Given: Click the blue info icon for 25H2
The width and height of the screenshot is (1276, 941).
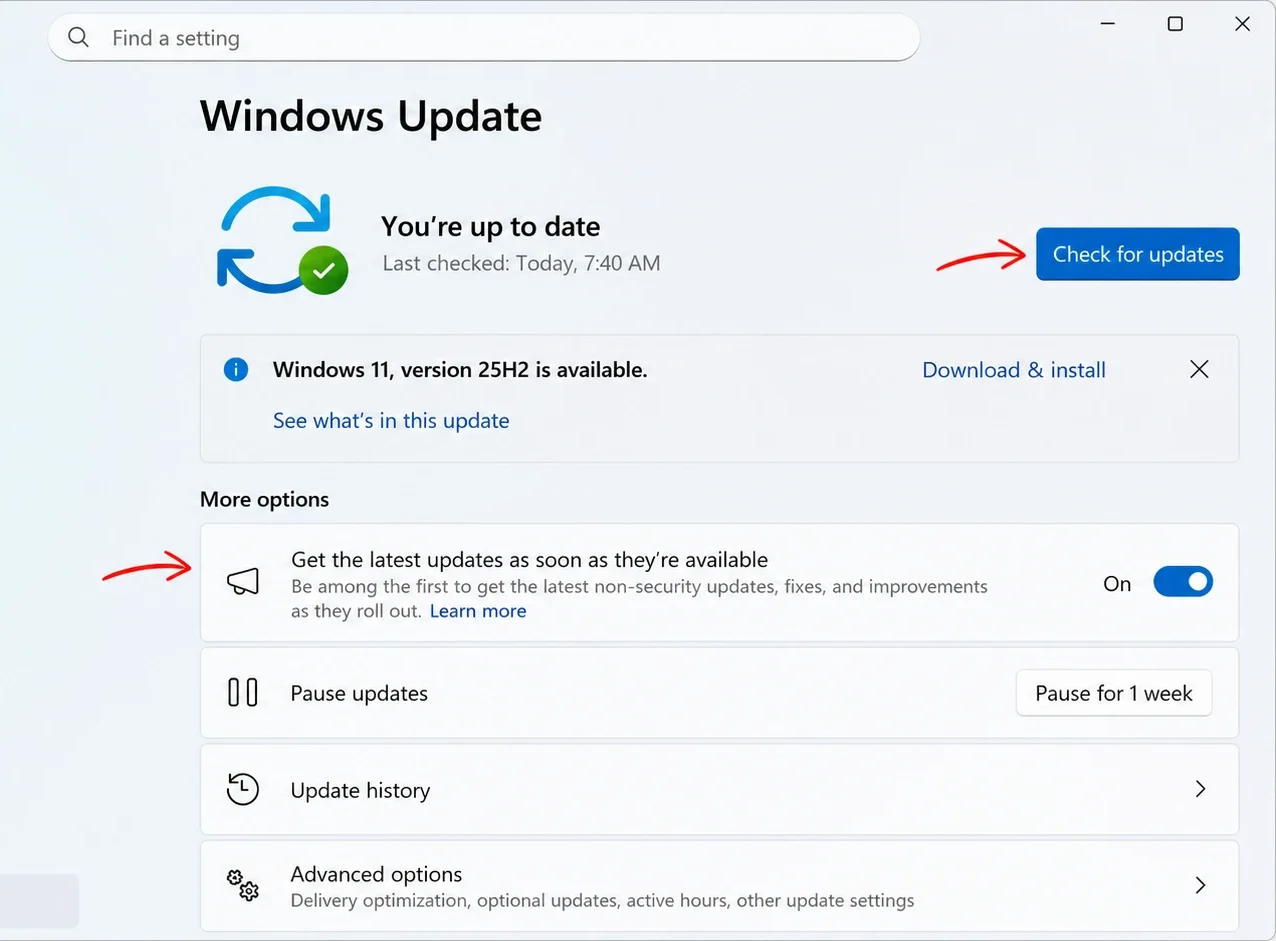Looking at the screenshot, I should 236,370.
